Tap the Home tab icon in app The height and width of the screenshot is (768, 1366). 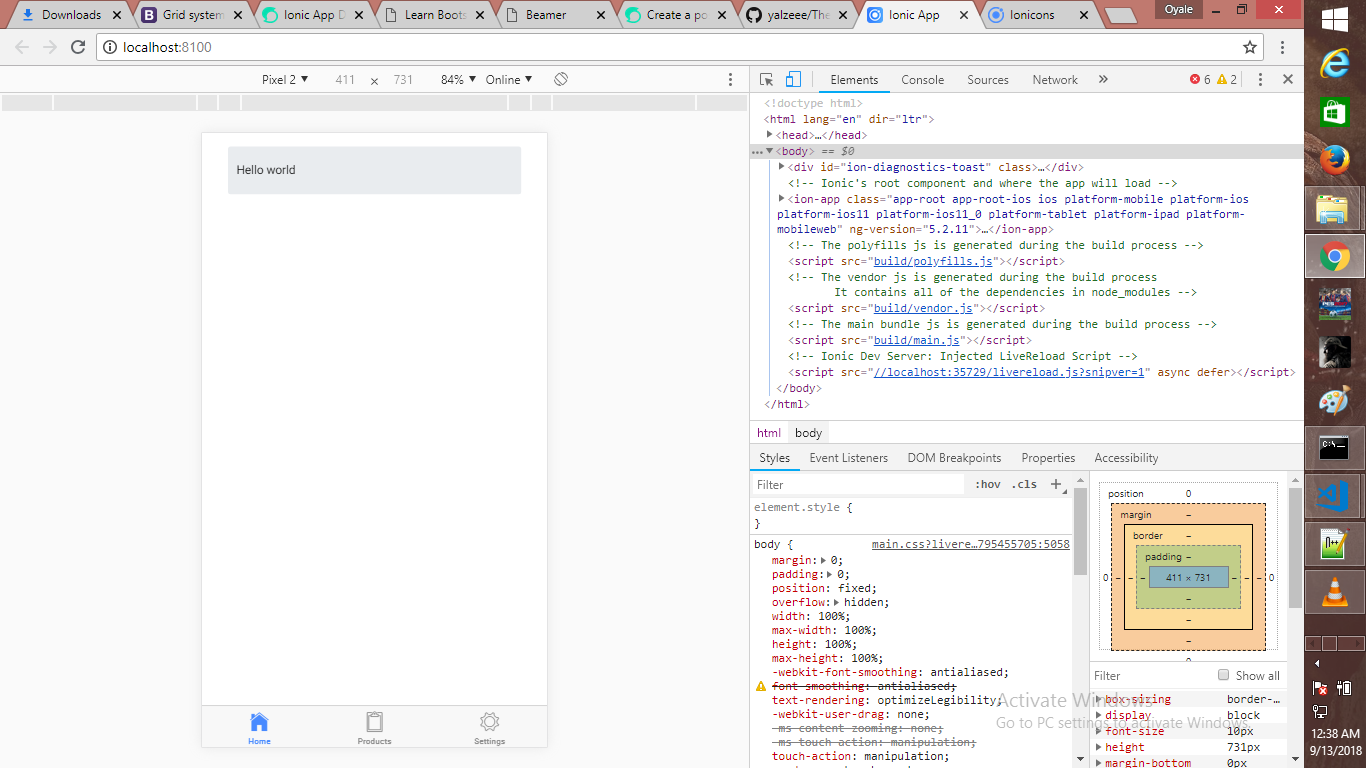point(259,723)
